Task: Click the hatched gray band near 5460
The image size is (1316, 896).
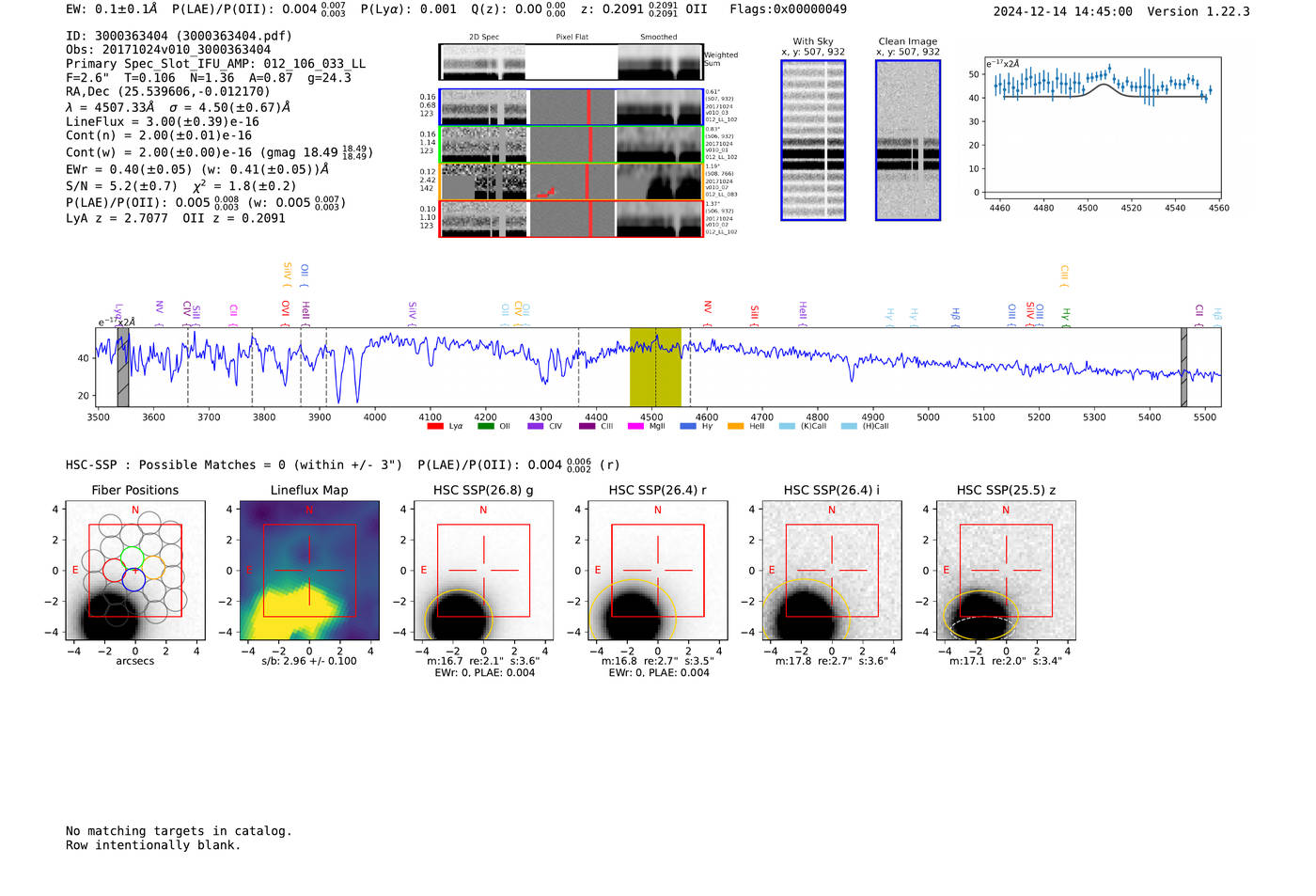Action: pyautogui.click(x=1183, y=367)
